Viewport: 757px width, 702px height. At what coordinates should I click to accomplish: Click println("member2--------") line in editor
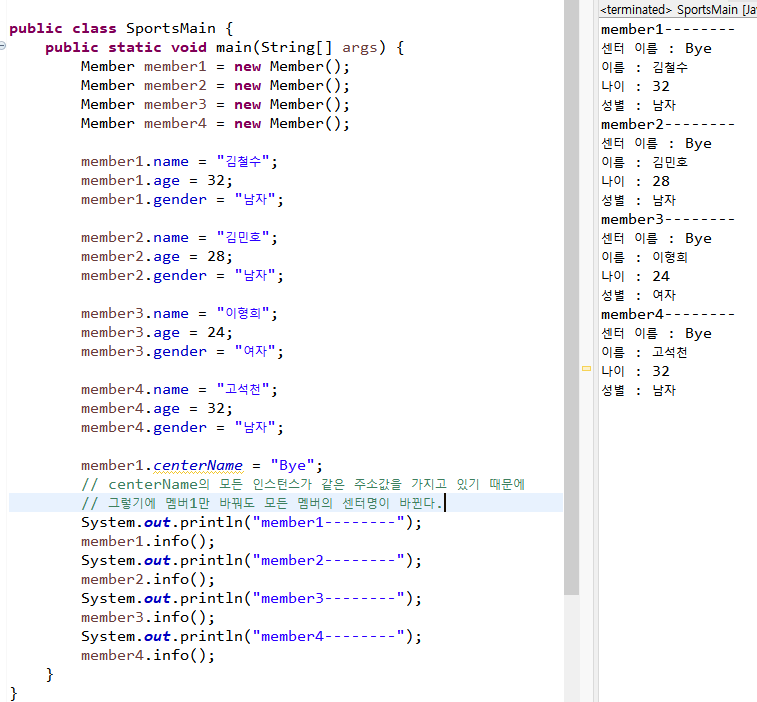(x=251, y=561)
